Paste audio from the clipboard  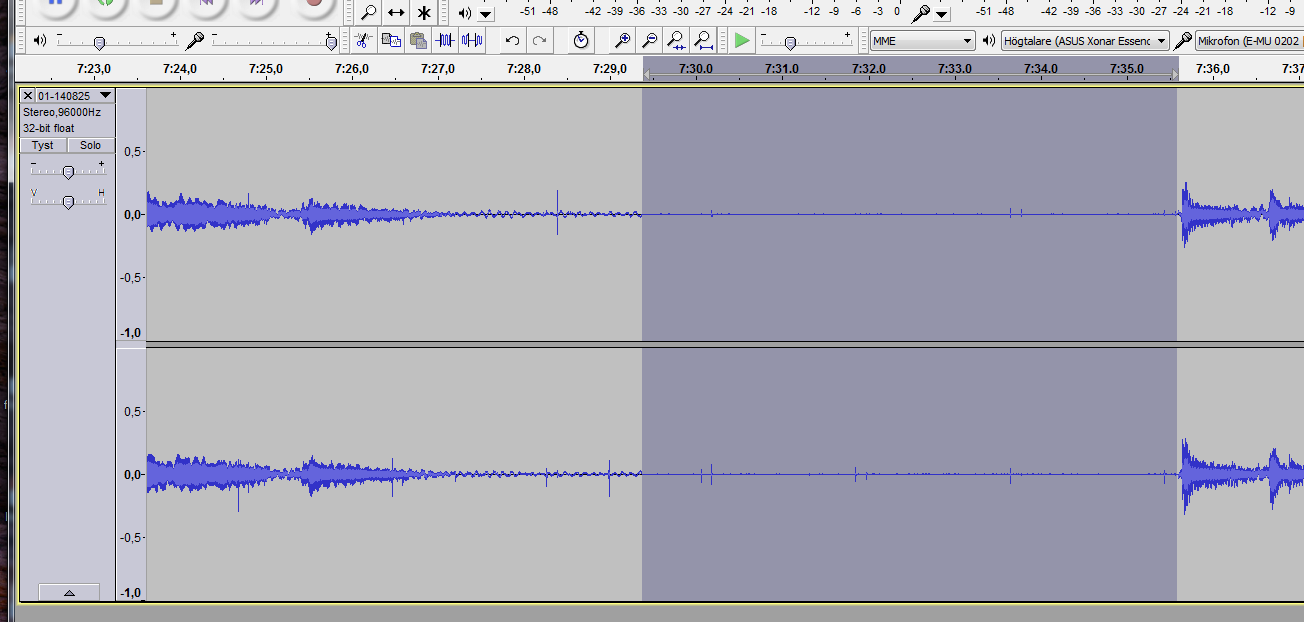[x=418, y=40]
